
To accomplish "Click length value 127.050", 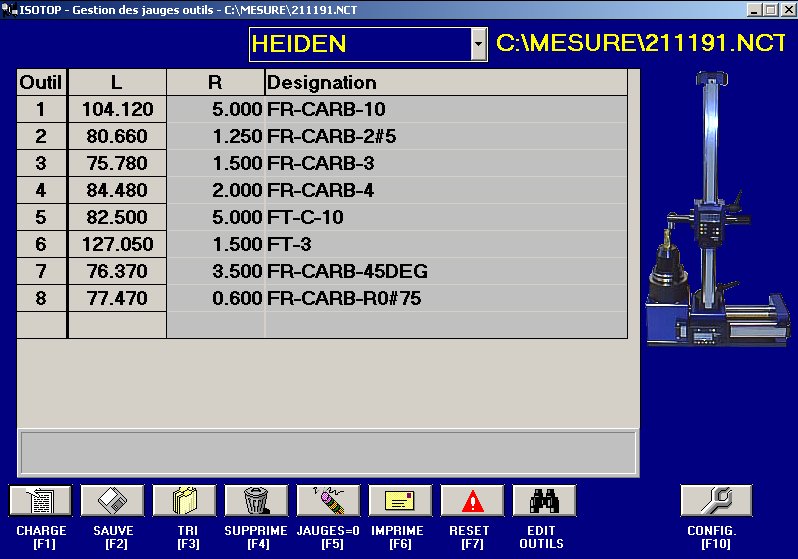I will (x=117, y=244).
